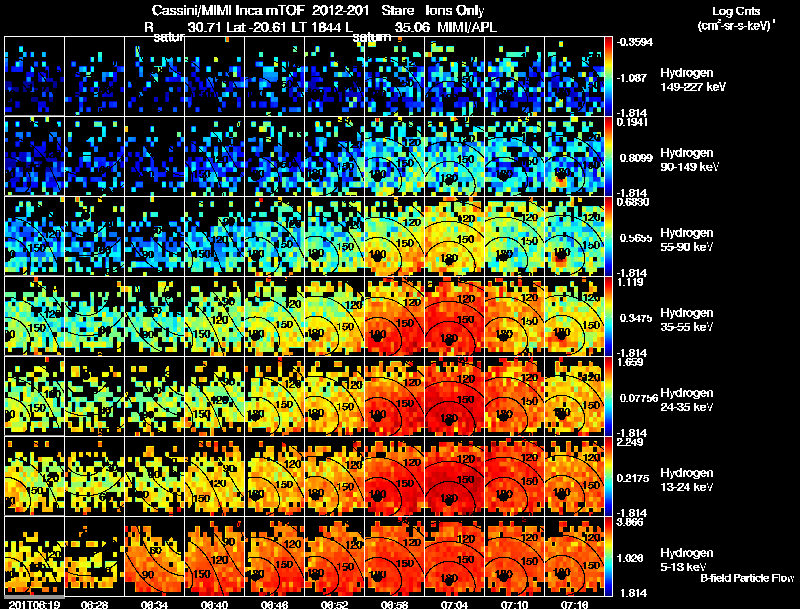The width and height of the screenshot is (800, 609).
Task: Open the 24-35 keV image panel at 06:58
Action: click(x=394, y=396)
